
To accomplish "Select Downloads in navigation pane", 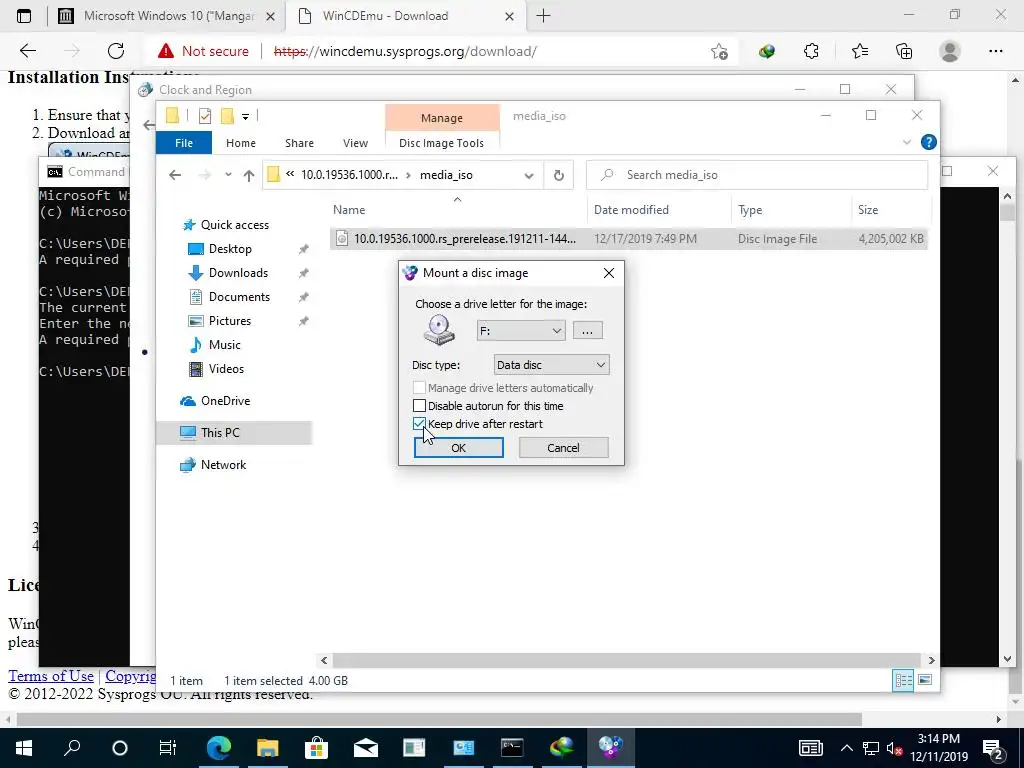I will coord(238,273).
